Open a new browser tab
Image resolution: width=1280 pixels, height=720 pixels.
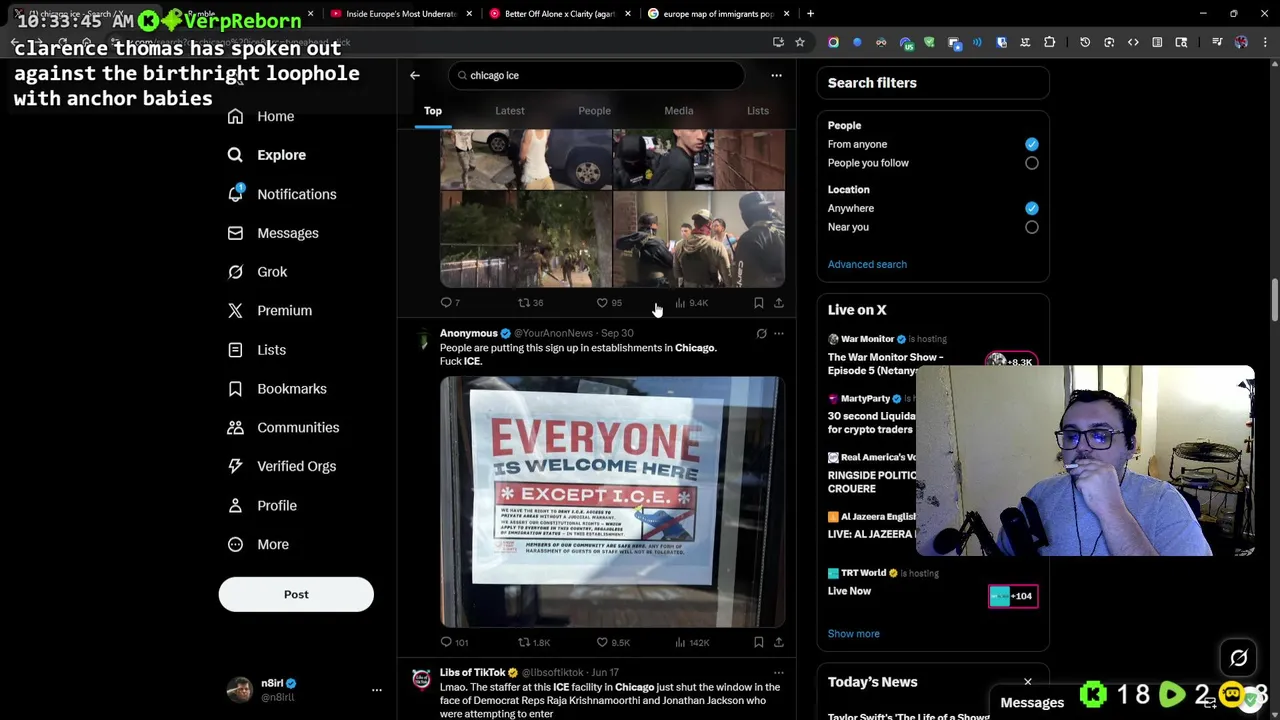[x=810, y=14]
